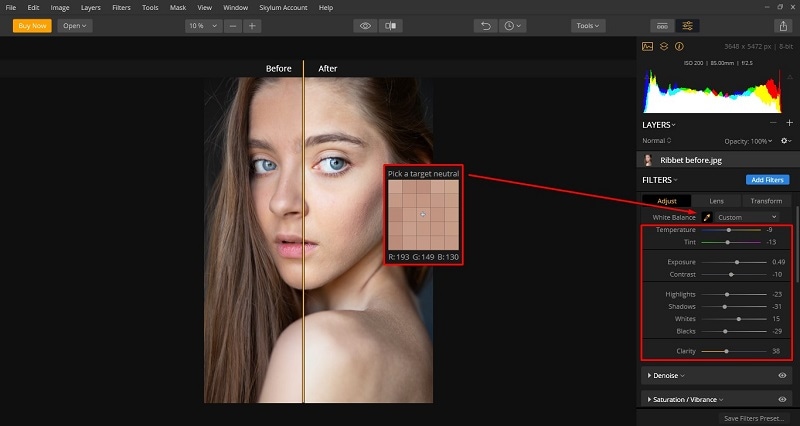Screen dimensions: 800x426
Task: Open White Balance Custom preset dropdown
Action: [747, 217]
